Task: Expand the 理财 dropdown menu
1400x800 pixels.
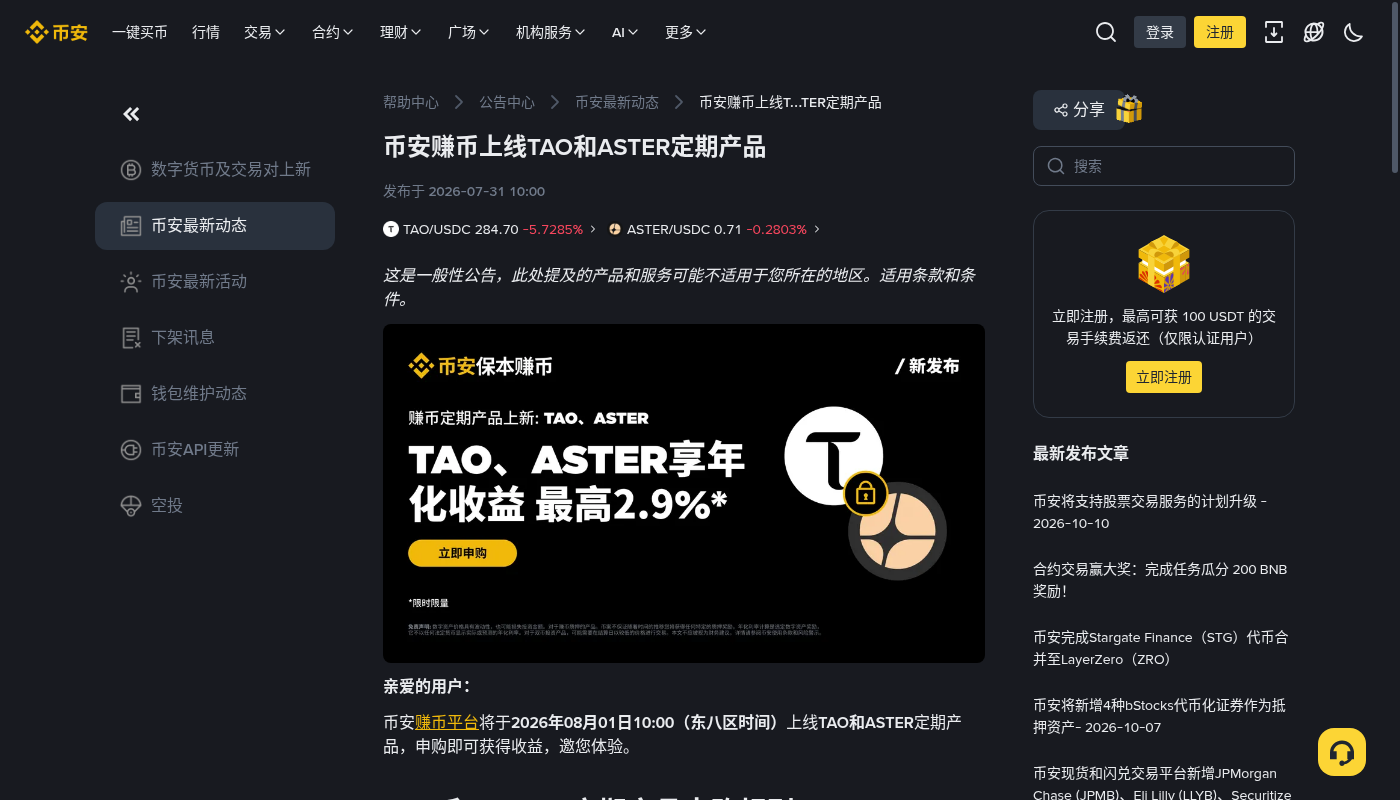Action: [x=401, y=32]
